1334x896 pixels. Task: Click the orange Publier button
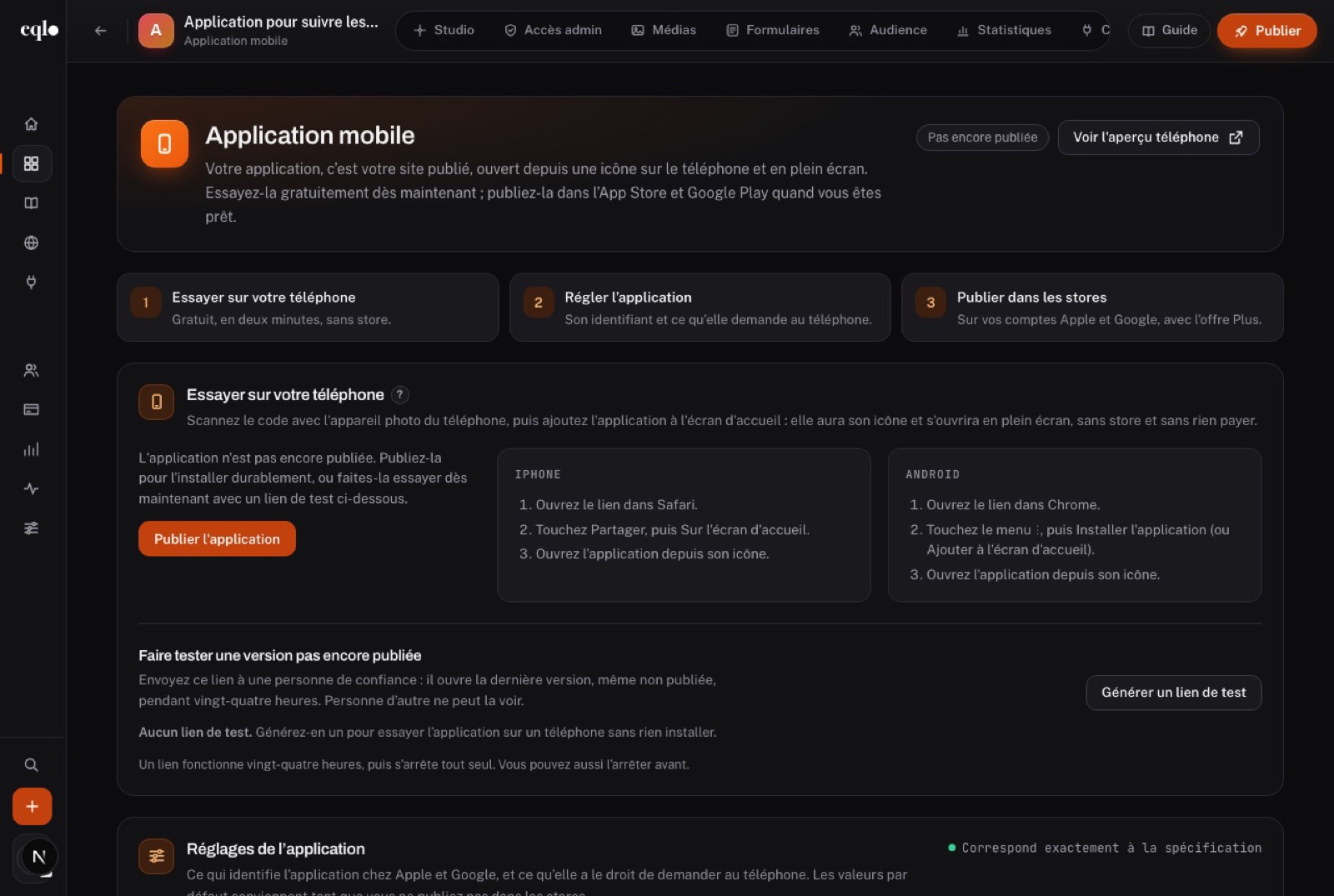pos(1267,31)
